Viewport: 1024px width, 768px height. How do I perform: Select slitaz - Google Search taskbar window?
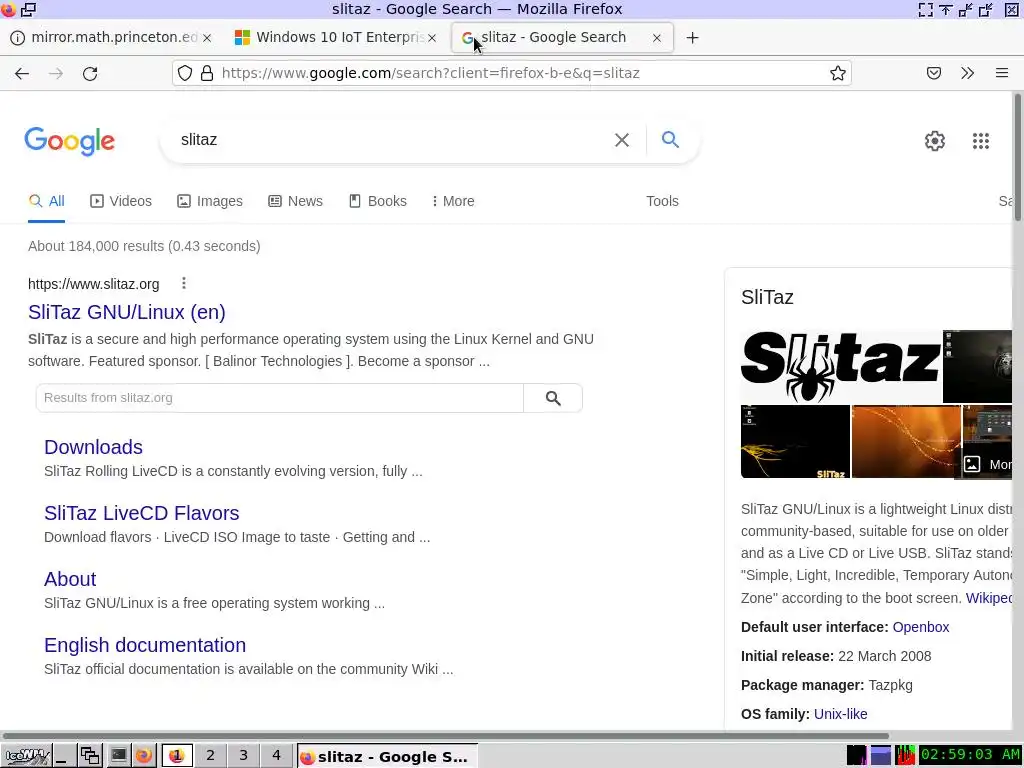pyautogui.click(x=387, y=756)
